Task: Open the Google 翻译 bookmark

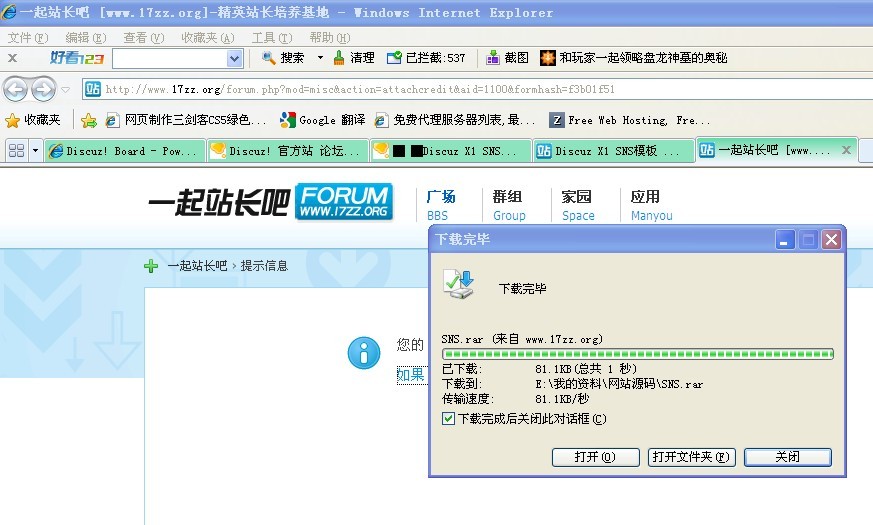Action: pos(323,120)
